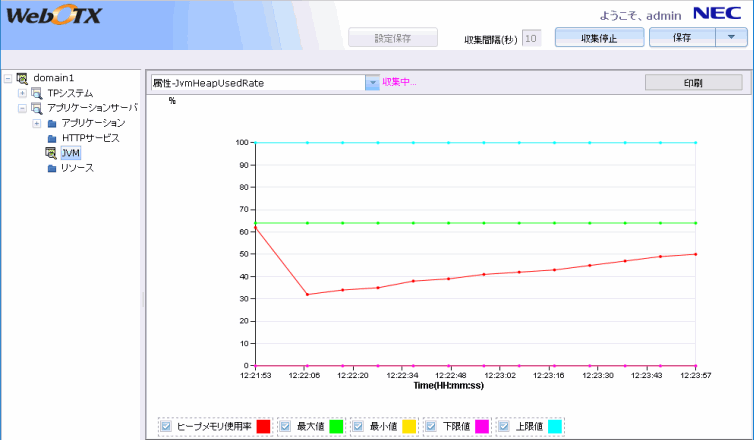Click the アプリケーションサーバ node icon
The image size is (754, 440).
point(37,108)
